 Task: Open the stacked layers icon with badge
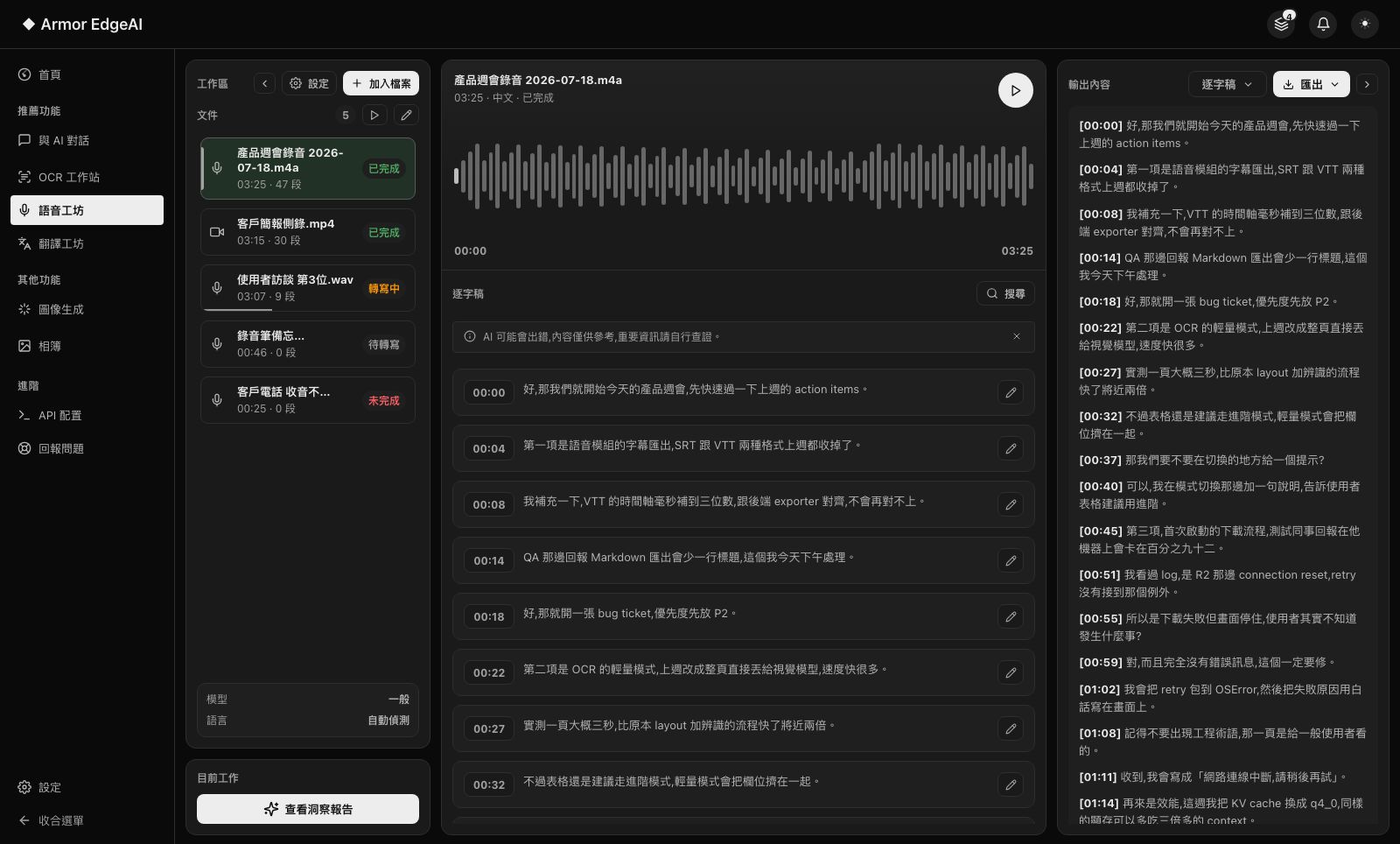click(x=1281, y=24)
